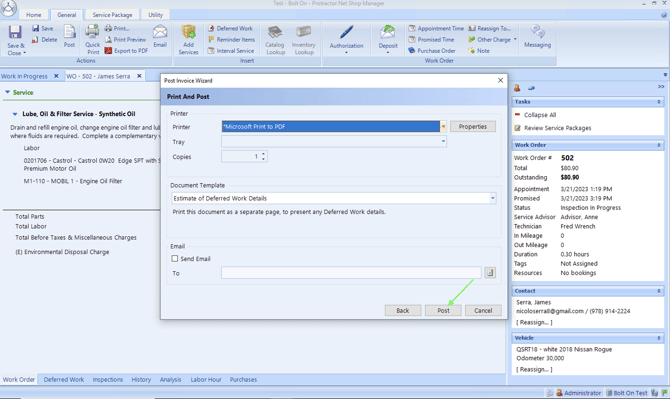Image resolution: width=670 pixels, height=399 pixels.
Task: Click Reassign To... in ribbon
Action: click(x=490, y=28)
